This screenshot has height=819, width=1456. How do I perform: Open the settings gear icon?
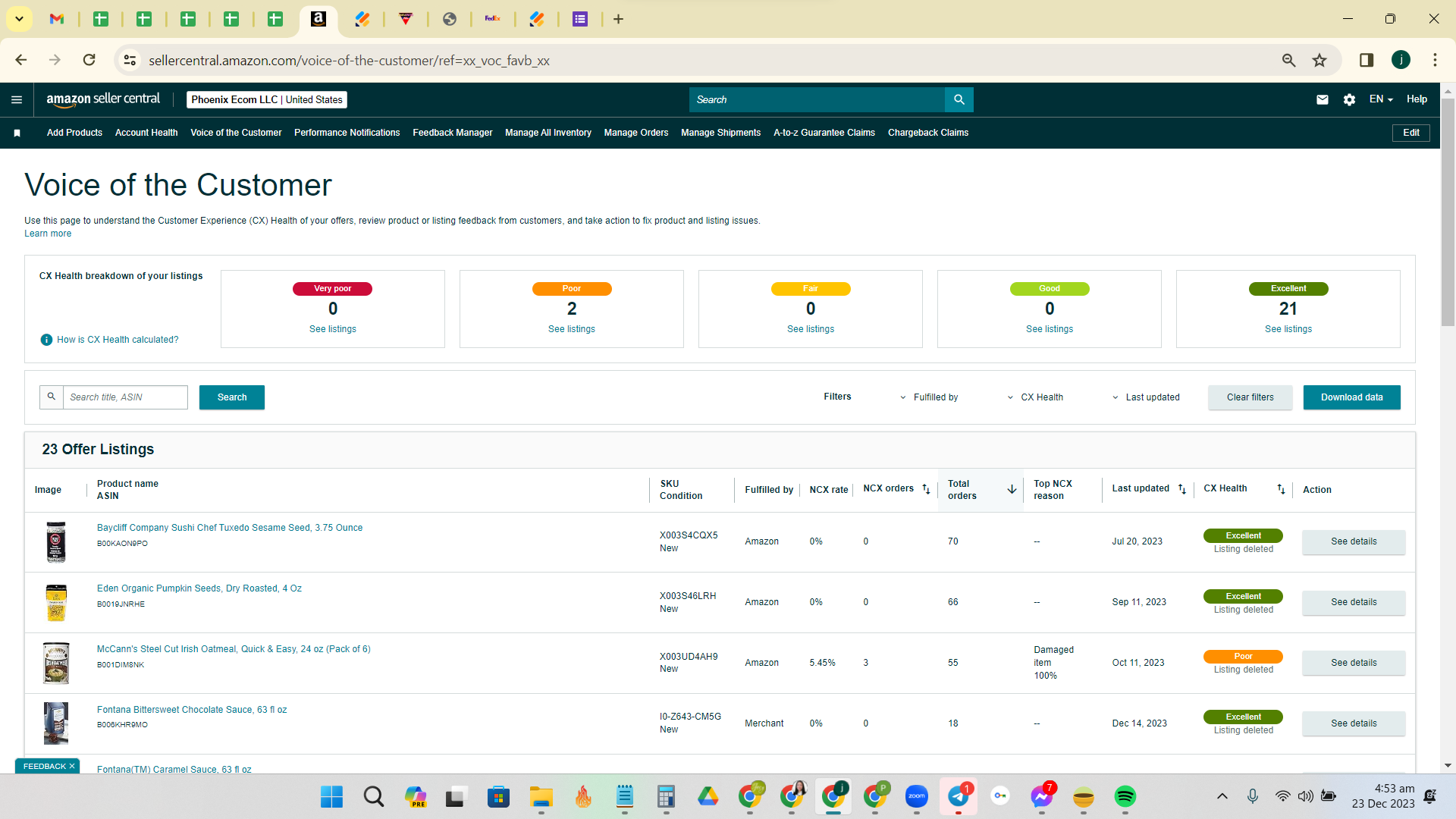pyautogui.click(x=1349, y=99)
